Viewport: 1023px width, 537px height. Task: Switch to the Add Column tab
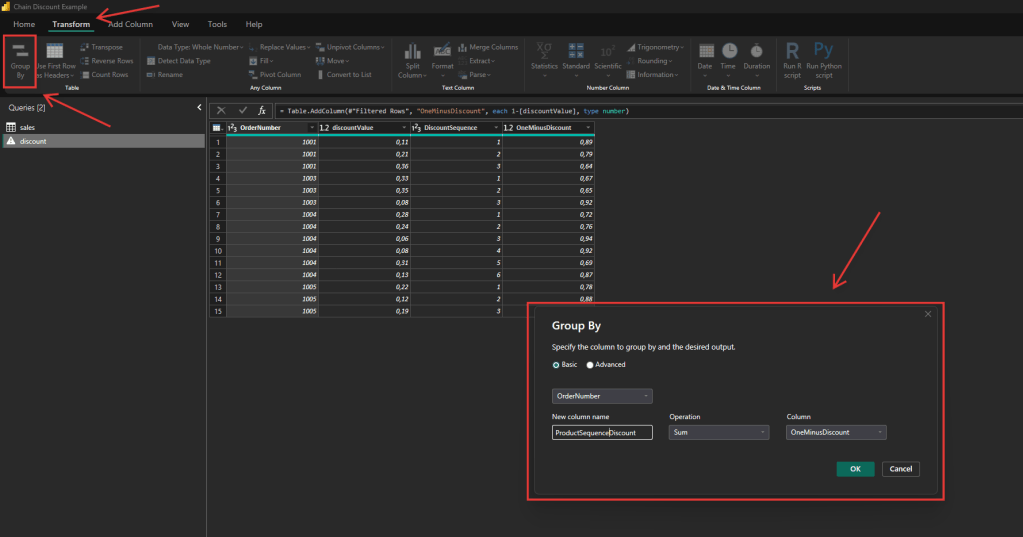[130, 24]
